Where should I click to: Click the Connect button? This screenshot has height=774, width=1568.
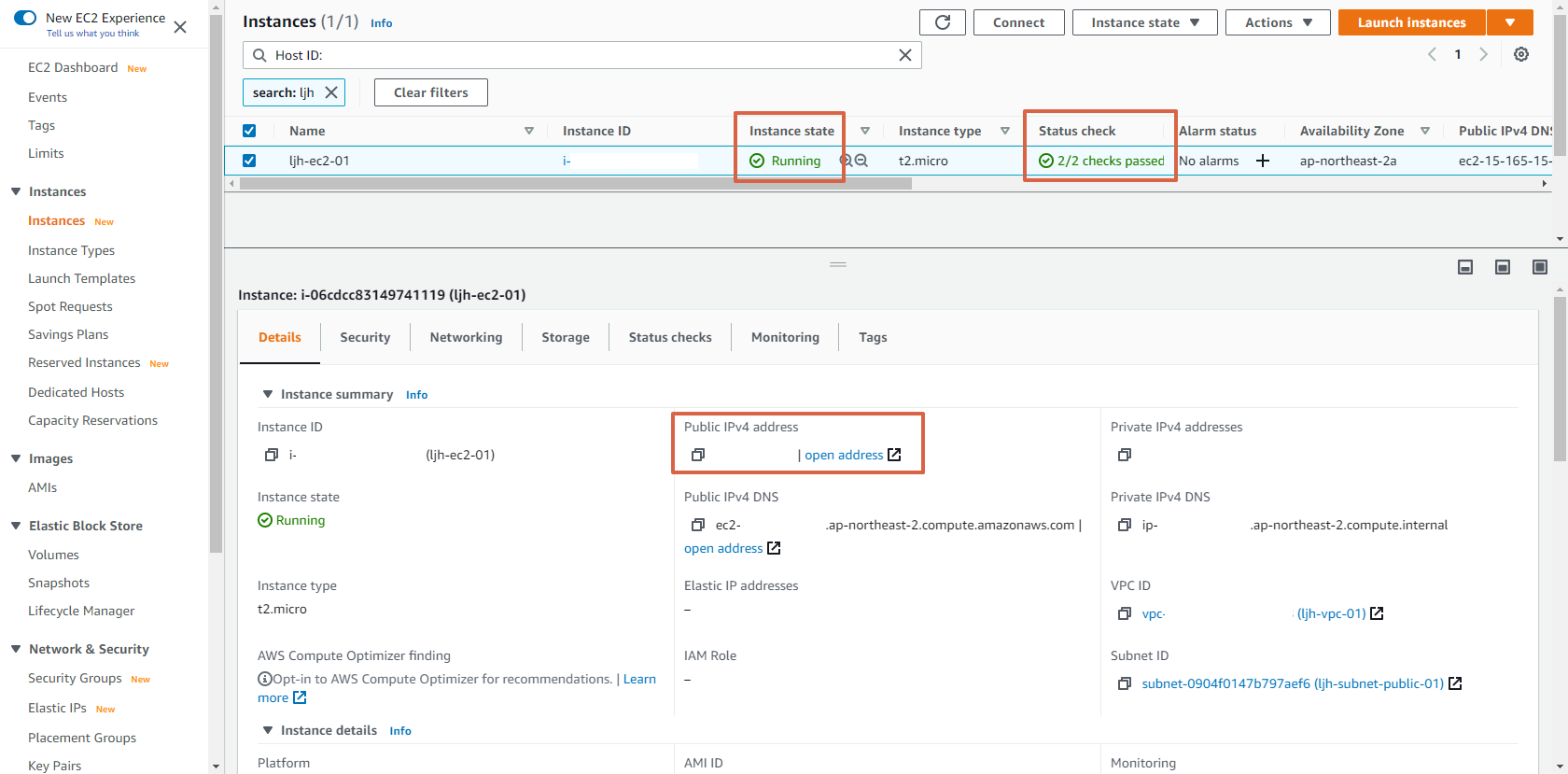coord(1019,22)
